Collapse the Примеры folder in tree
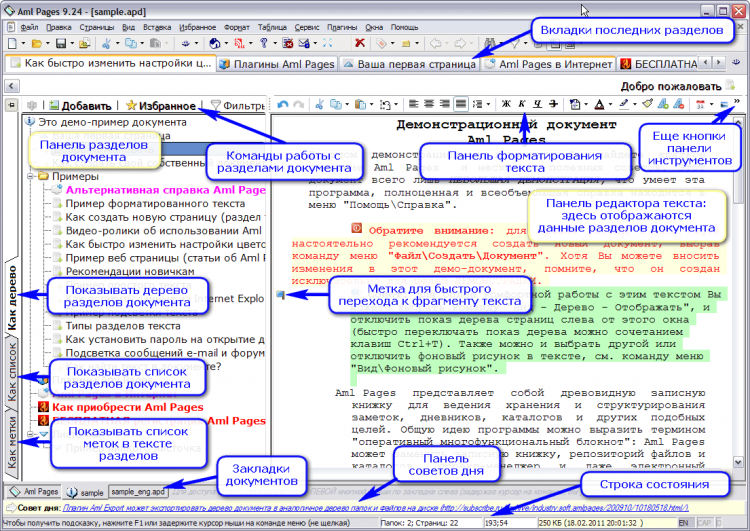Viewport: 750px width, 531px height. [x=31, y=175]
